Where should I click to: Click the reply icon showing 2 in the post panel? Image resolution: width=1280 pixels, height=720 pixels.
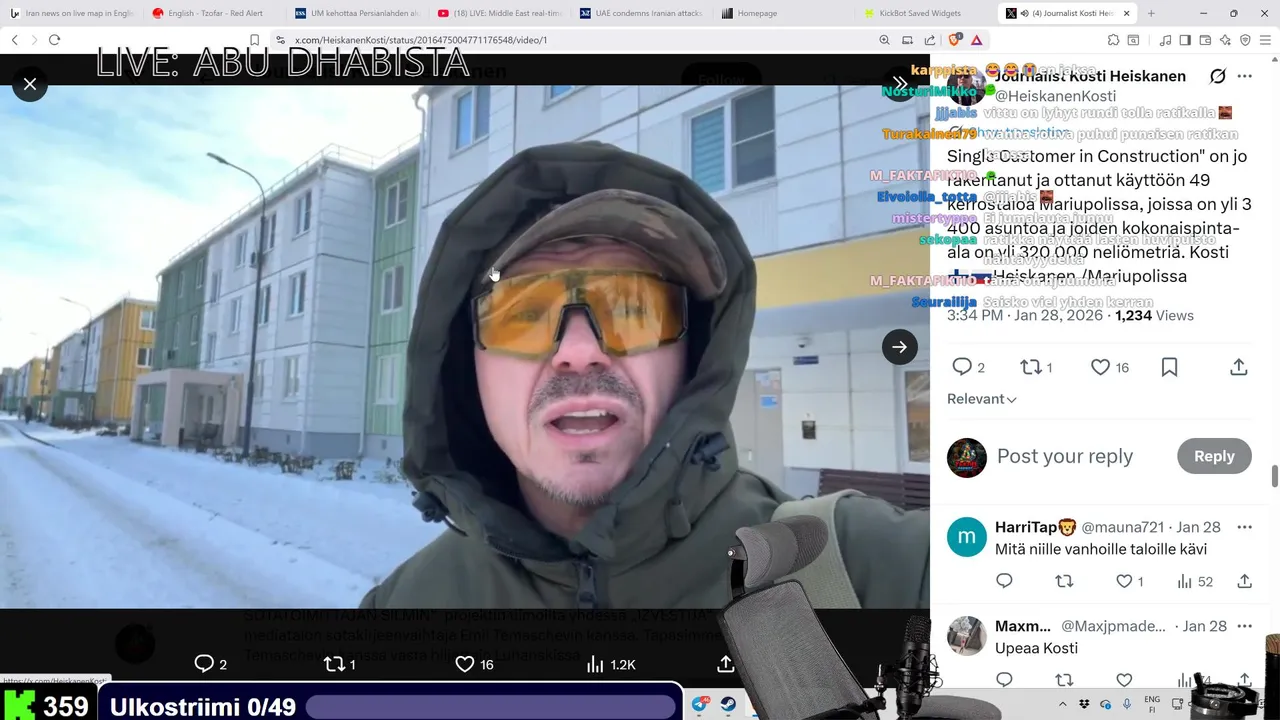(968, 367)
